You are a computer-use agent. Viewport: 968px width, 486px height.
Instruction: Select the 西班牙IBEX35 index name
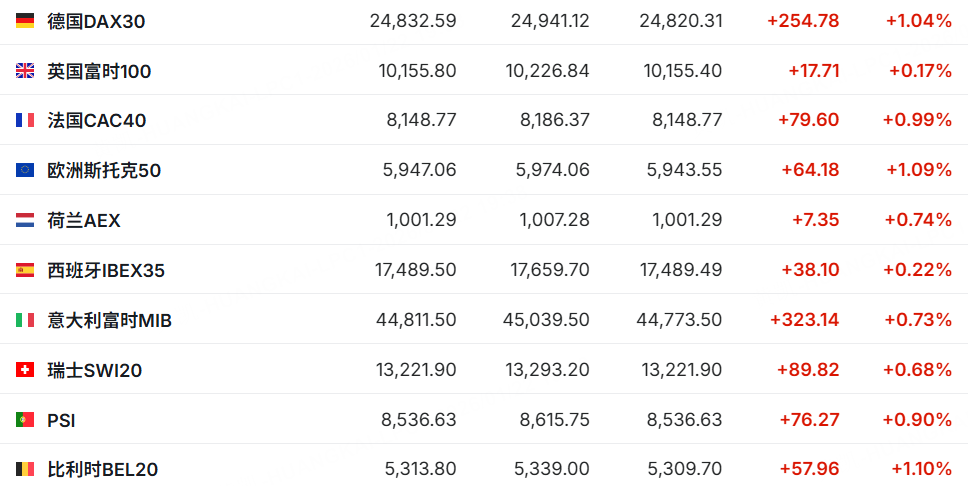pos(106,270)
